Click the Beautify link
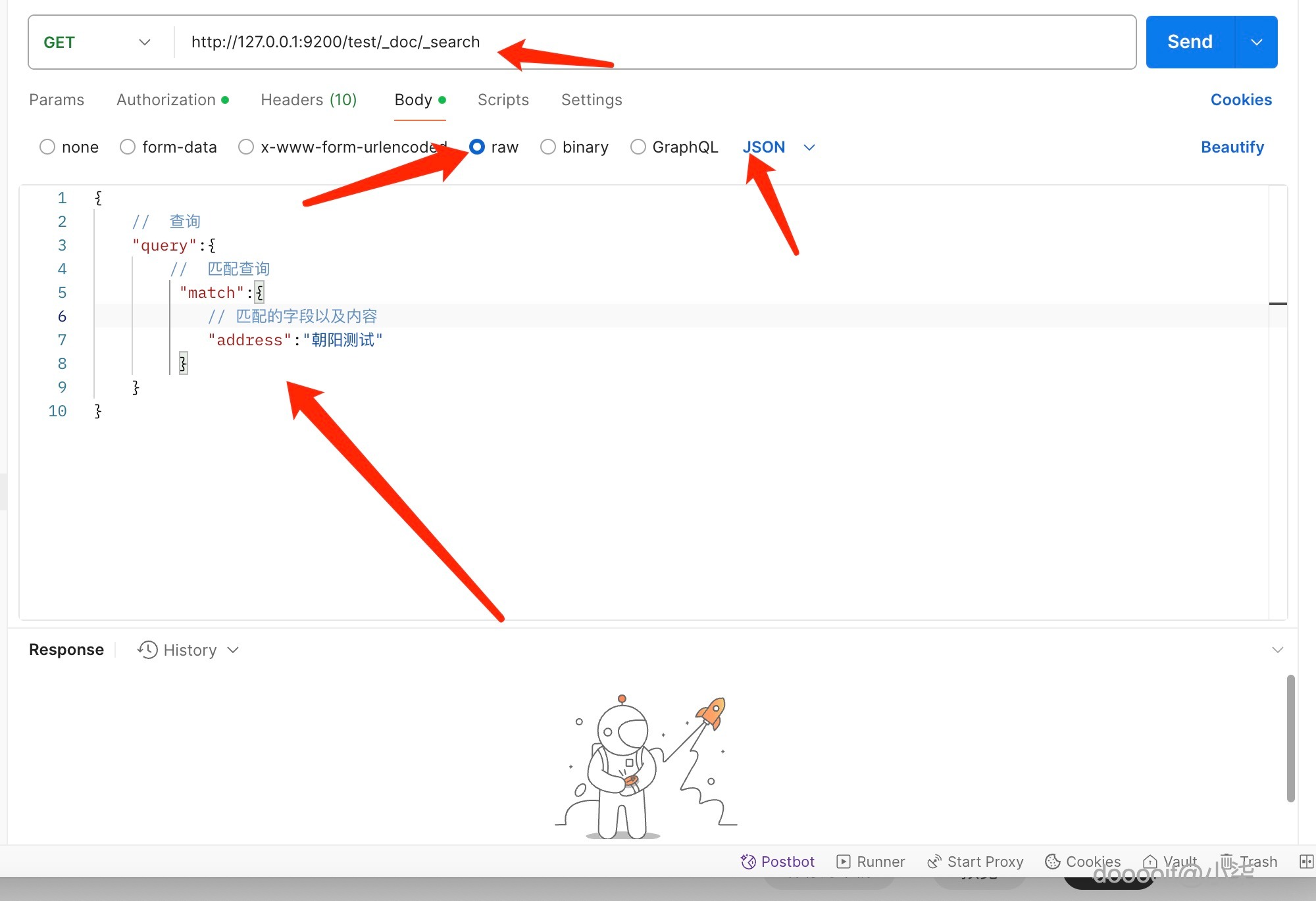Screen dimensions: 1316x901 pos(1232,147)
